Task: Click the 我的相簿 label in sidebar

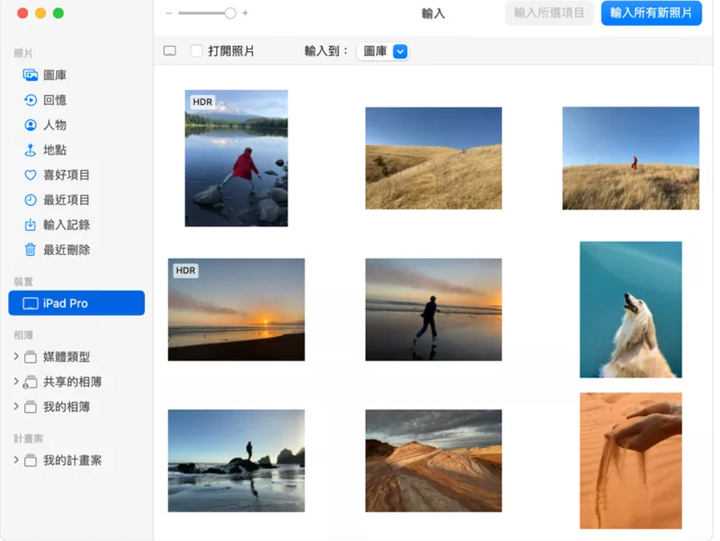Action: point(66,407)
